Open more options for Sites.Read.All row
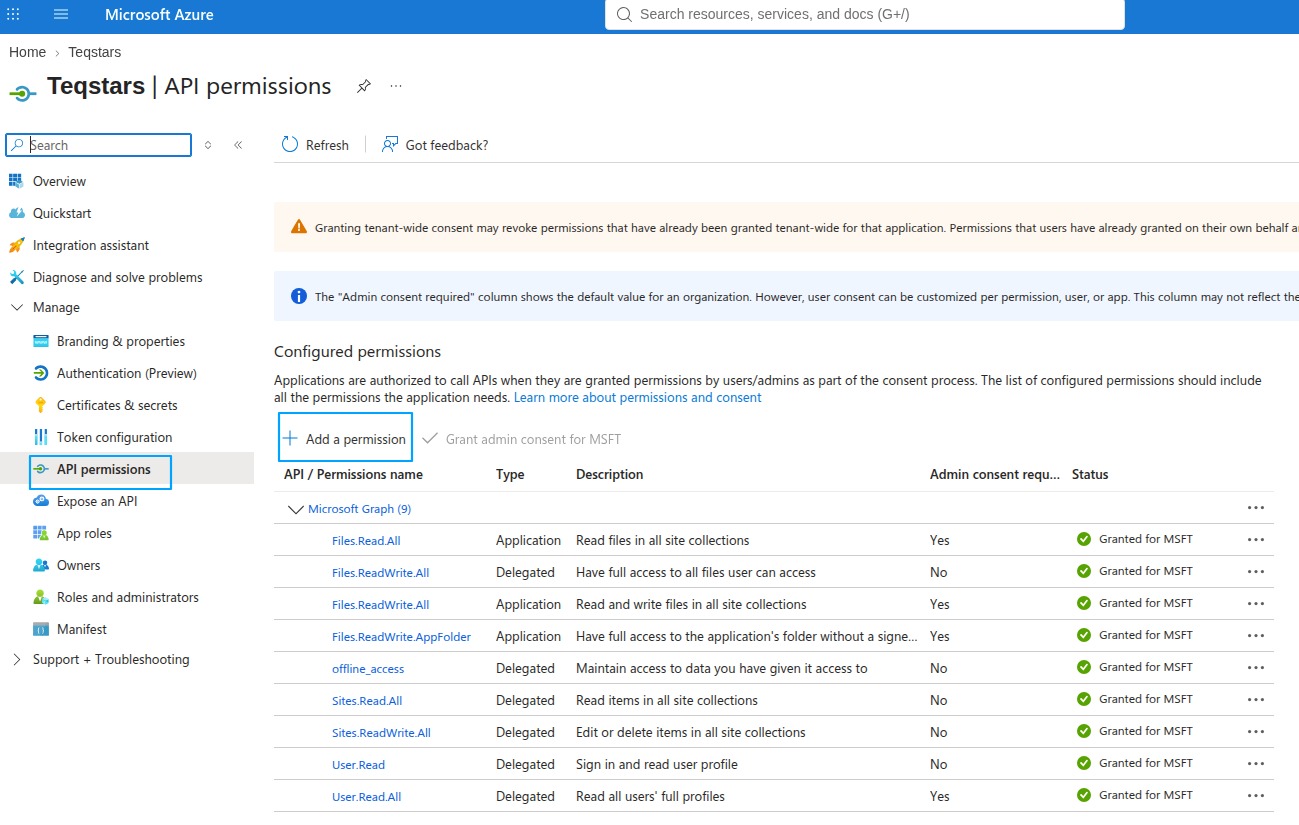This screenshot has width=1299, height=825. [x=1256, y=700]
